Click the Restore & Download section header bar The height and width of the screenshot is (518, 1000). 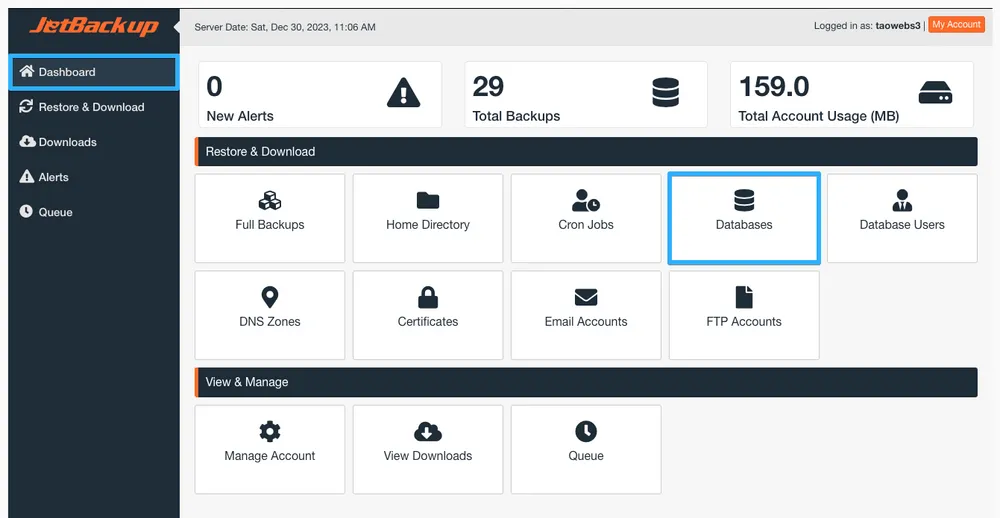tap(586, 152)
